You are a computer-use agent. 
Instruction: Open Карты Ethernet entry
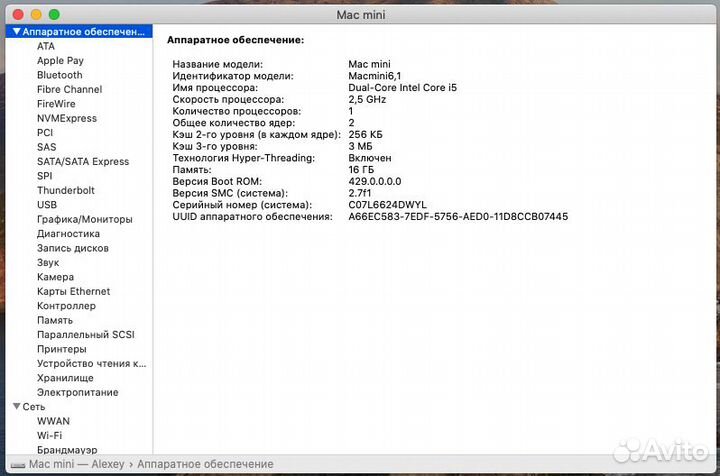click(x=73, y=291)
